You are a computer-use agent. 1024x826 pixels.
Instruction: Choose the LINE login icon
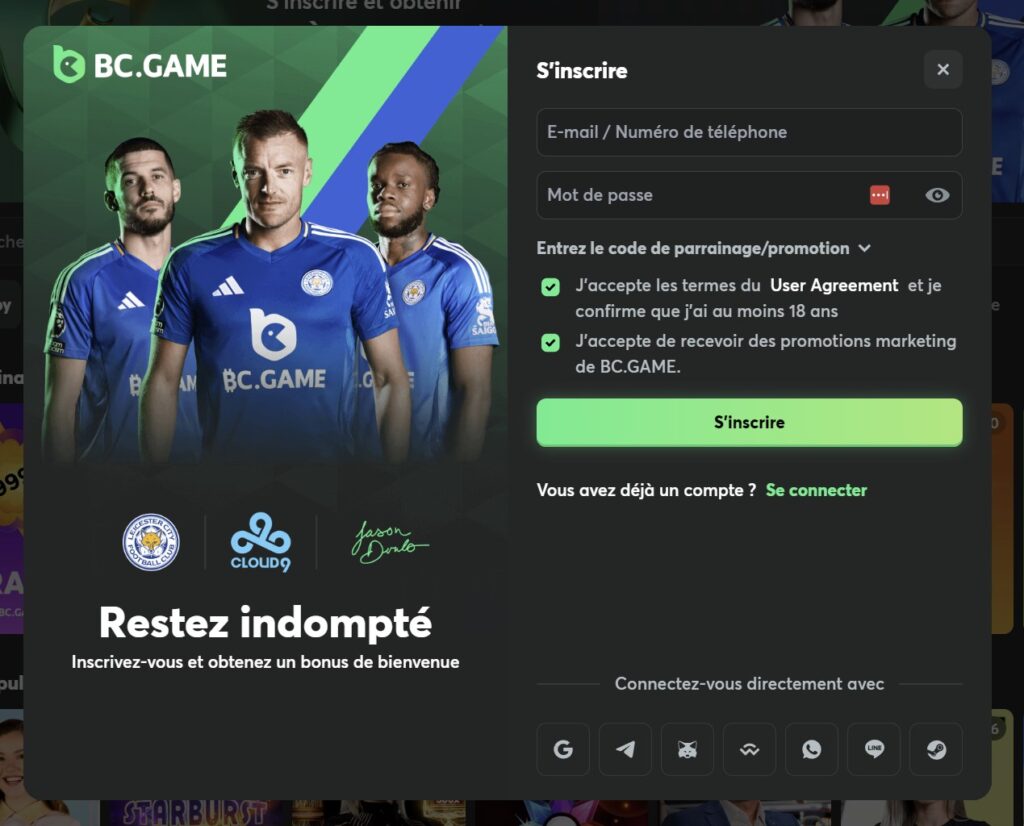click(x=874, y=749)
